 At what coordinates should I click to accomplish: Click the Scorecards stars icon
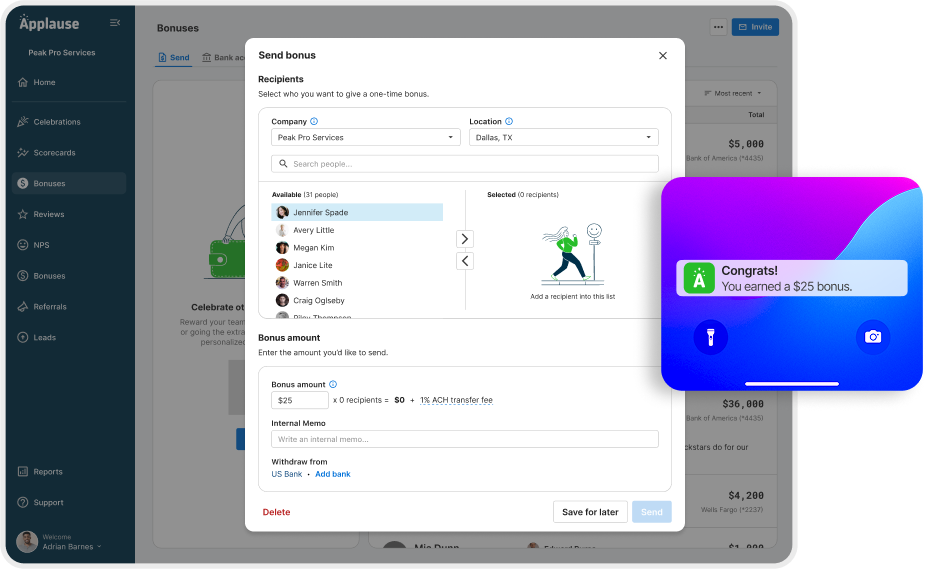(x=23, y=152)
